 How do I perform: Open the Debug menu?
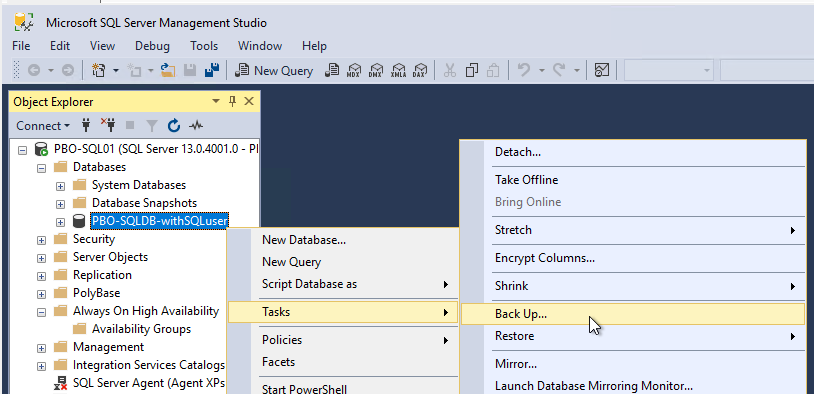pyautogui.click(x=152, y=46)
